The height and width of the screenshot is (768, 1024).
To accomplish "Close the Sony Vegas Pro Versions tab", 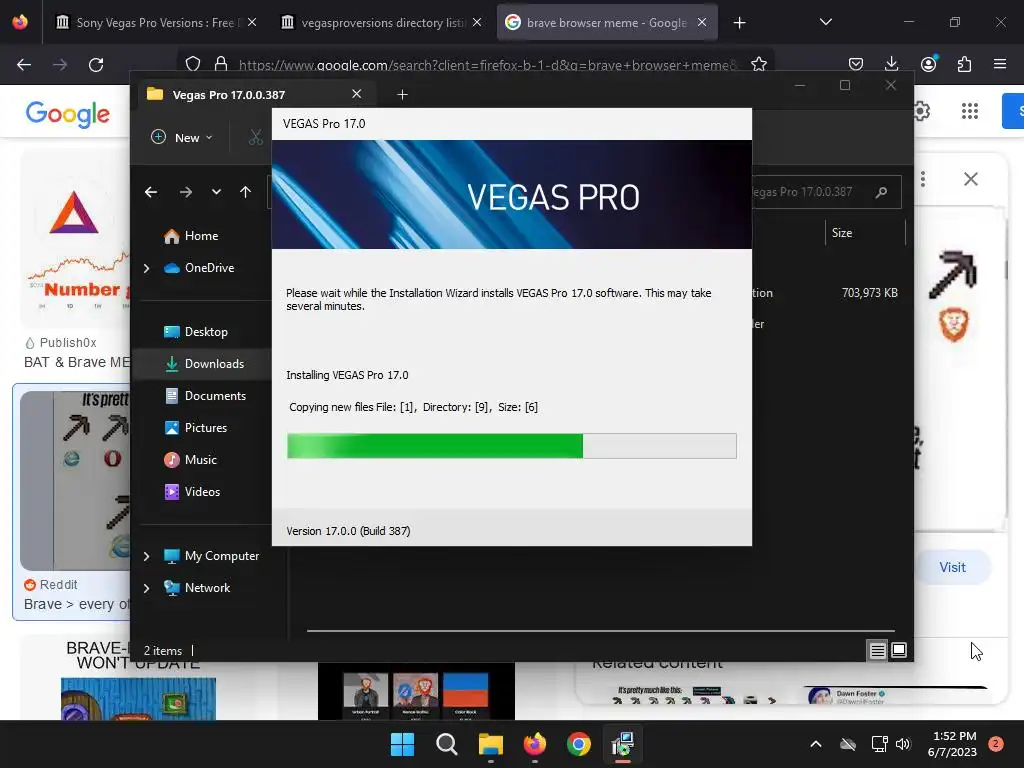I will click(252, 23).
